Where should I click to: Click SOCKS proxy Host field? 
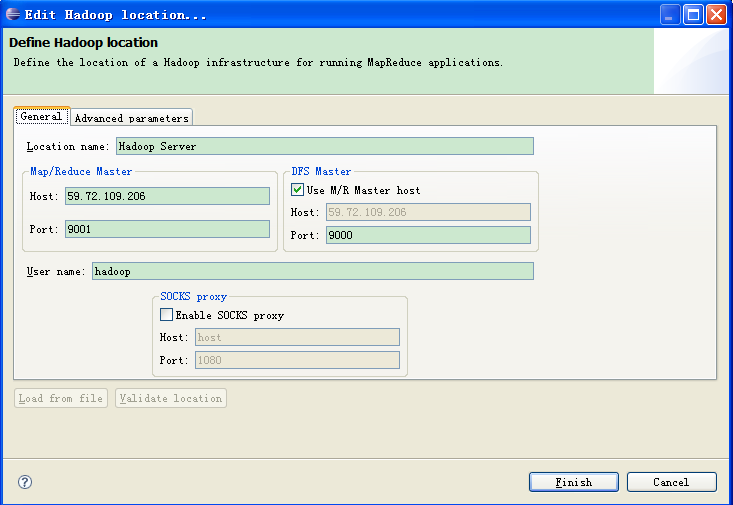pos(297,337)
